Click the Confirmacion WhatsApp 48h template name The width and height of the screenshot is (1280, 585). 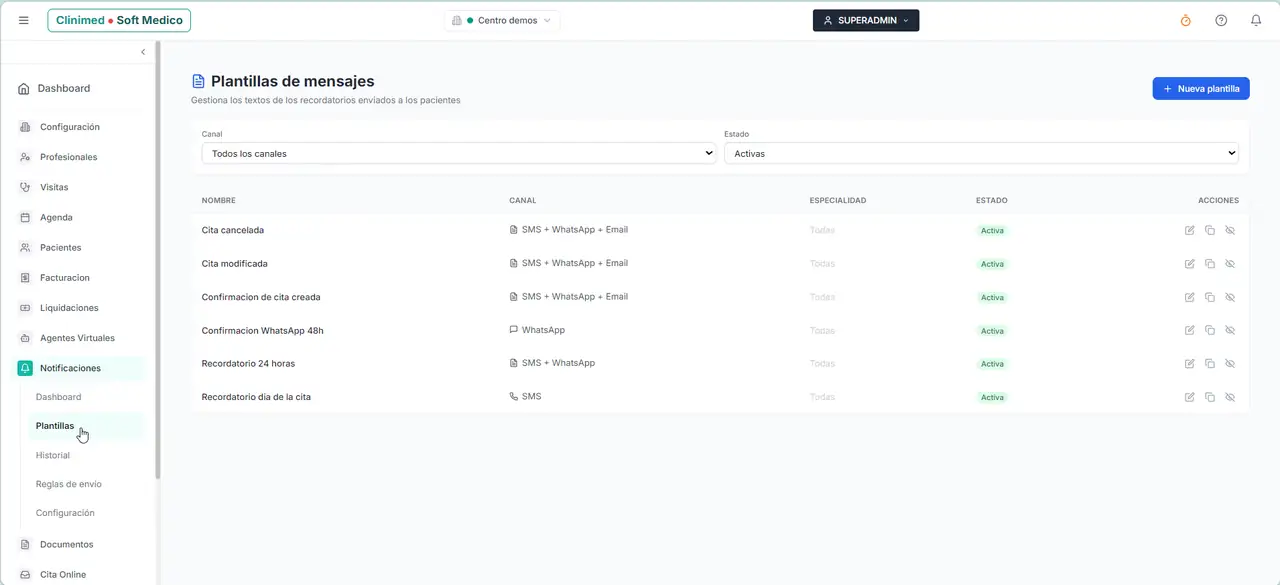(x=263, y=331)
